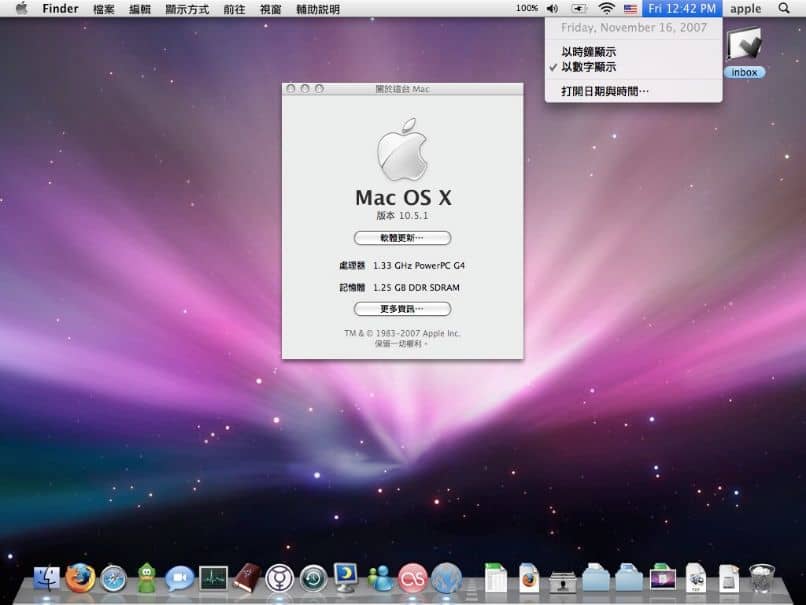Close the 關於這台 Mac window

point(291,88)
